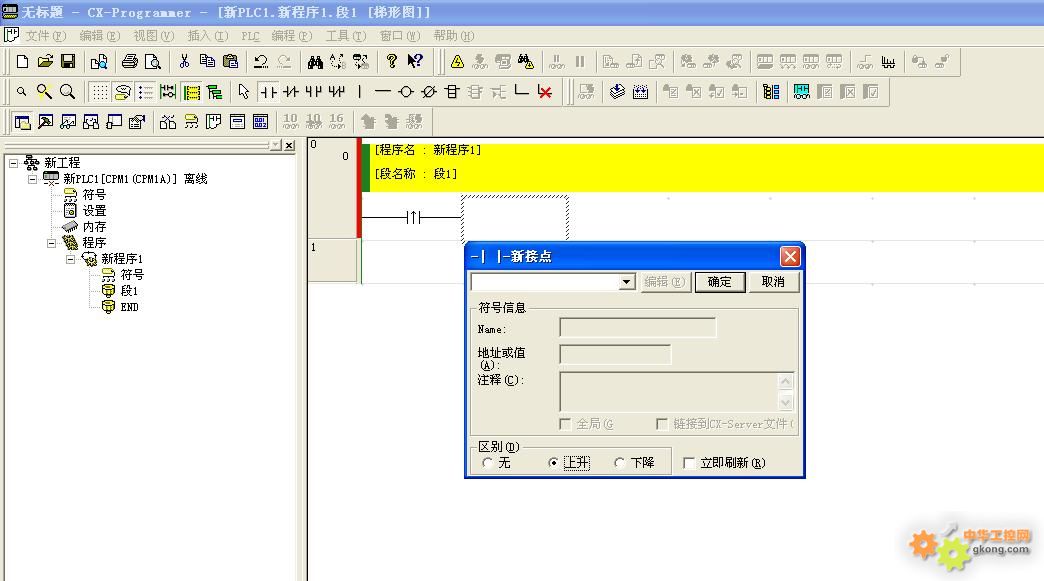Toggle the grid display icon
The image size is (1044, 581).
click(x=99, y=92)
